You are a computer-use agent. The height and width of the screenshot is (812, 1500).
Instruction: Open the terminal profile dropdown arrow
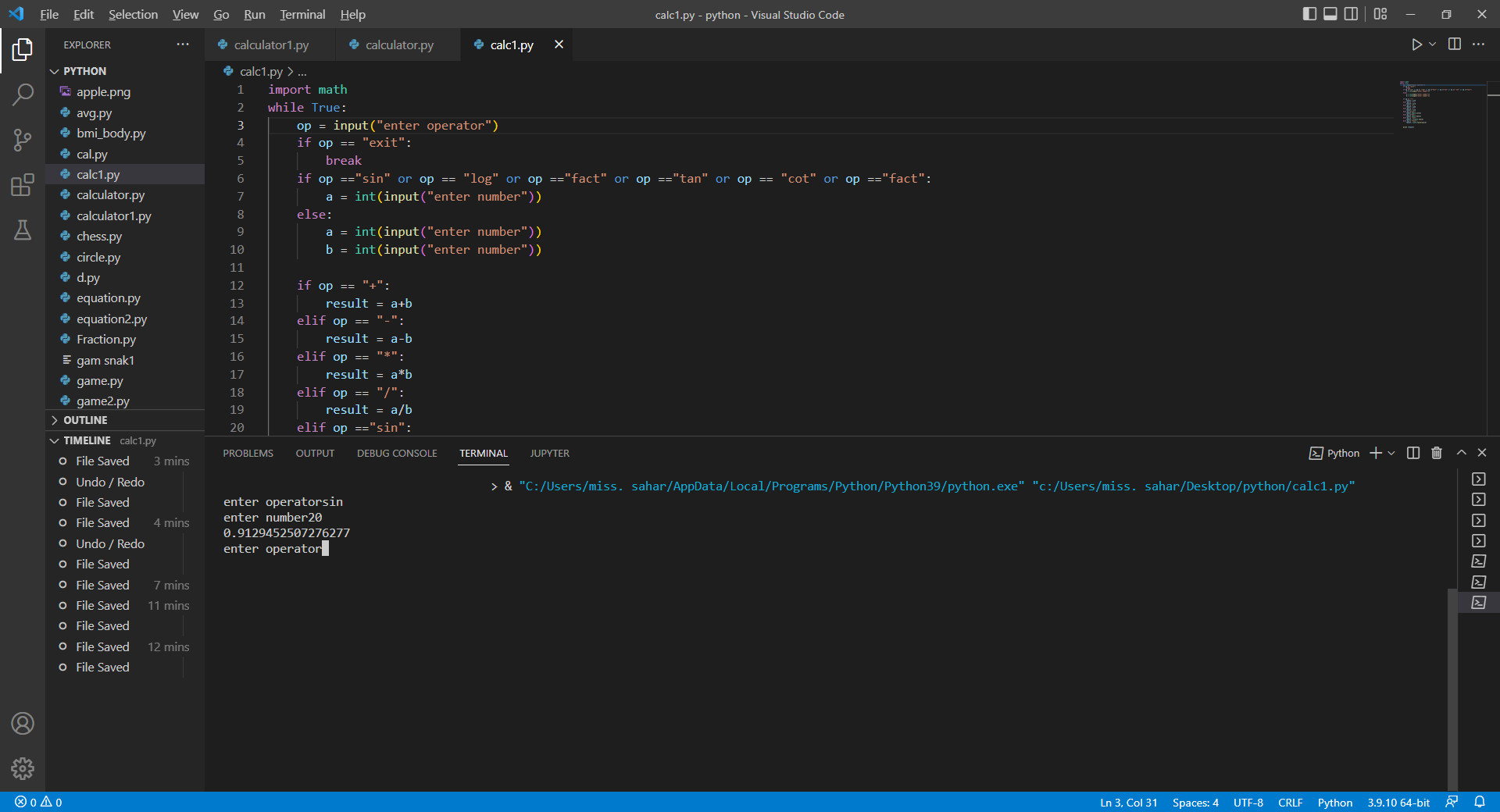pyautogui.click(x=1391, y=453)
